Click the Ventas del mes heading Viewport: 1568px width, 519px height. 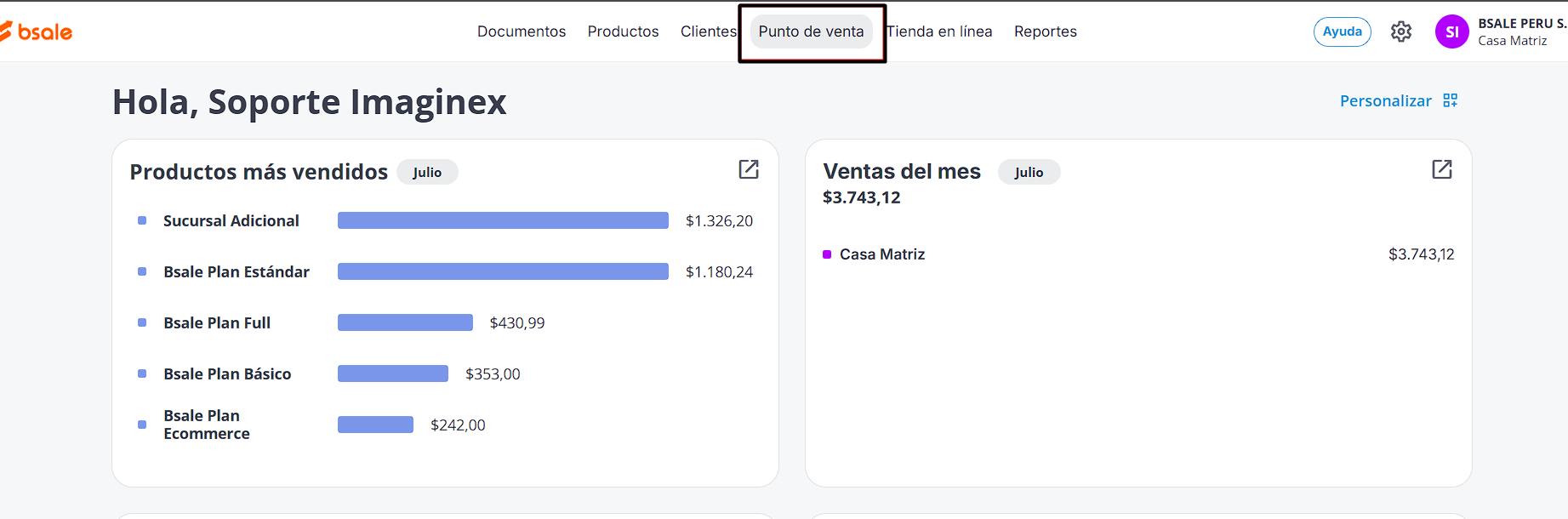click(902, 171)
